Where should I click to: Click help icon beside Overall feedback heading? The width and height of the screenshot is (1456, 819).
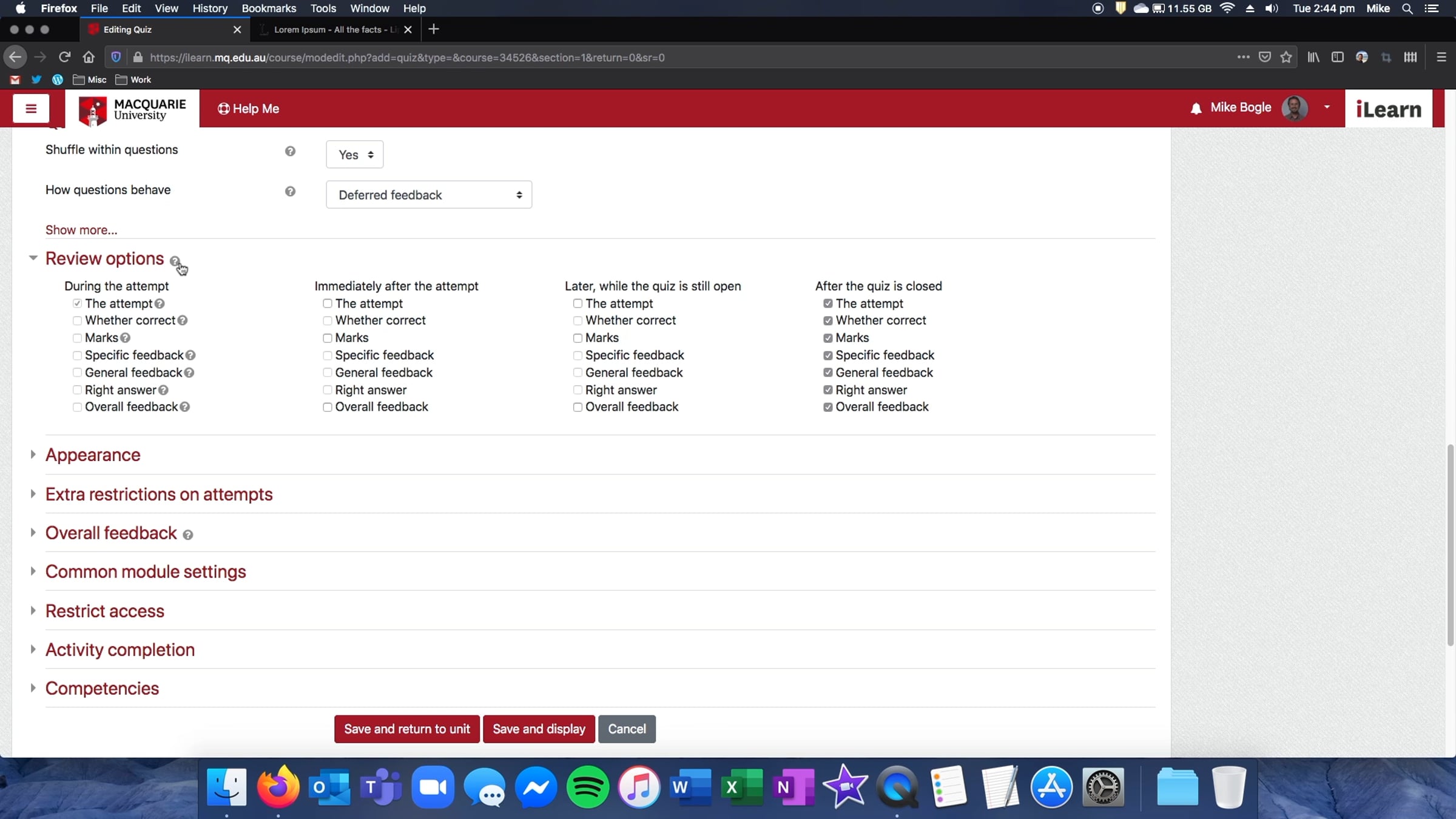[x=188, y=534]
